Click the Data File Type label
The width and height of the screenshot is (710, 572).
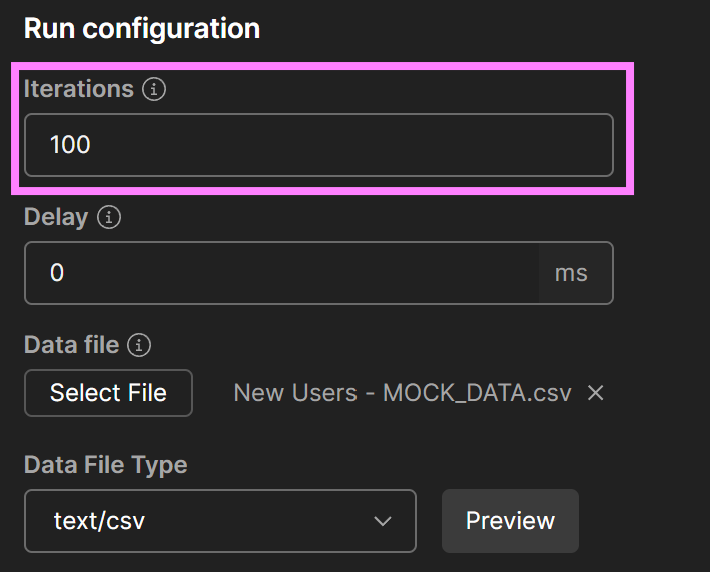point(106,465)
